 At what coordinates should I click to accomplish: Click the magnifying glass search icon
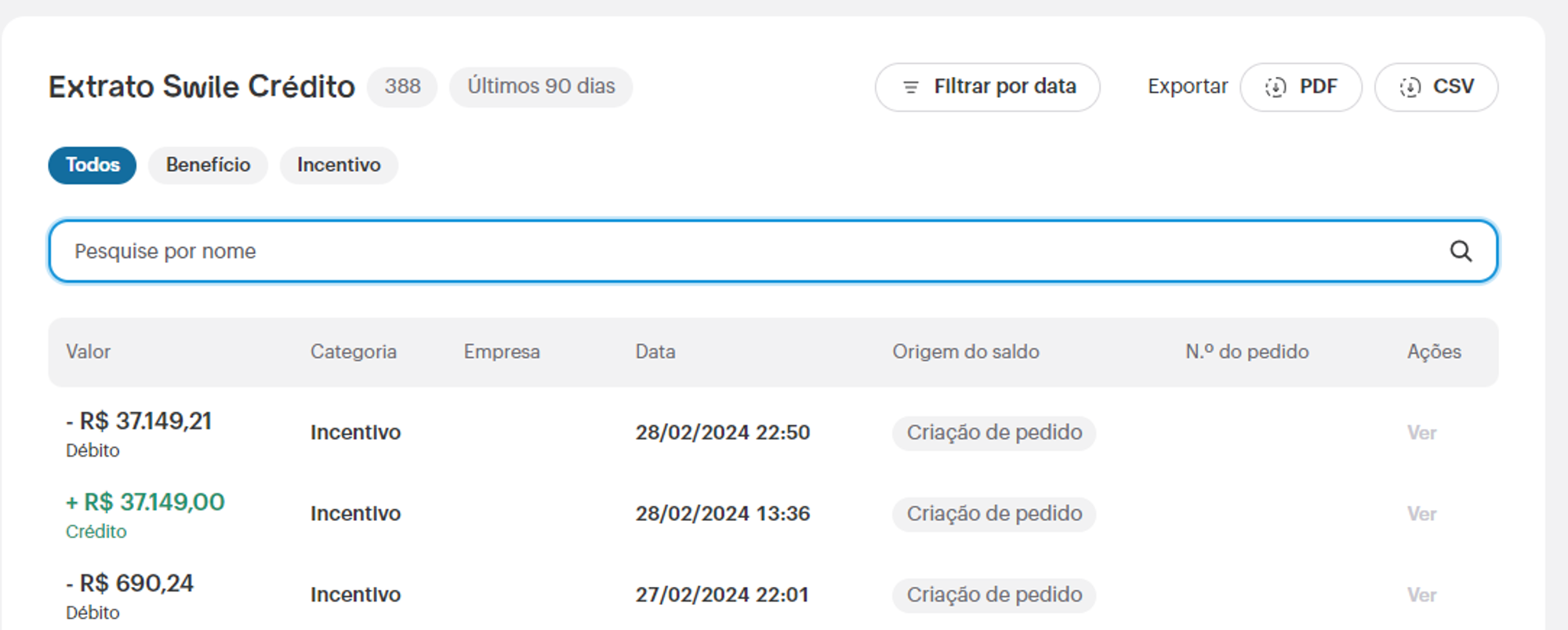click(x=1461, y=251)
